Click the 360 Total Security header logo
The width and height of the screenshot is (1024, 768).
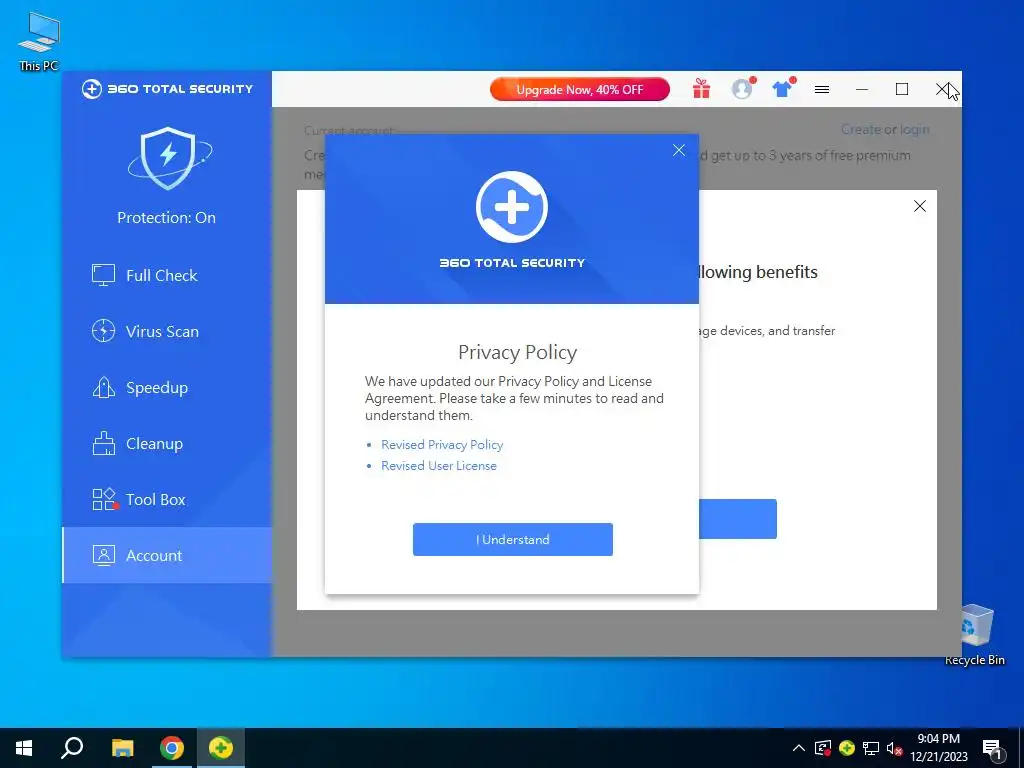tap(167, 89)
